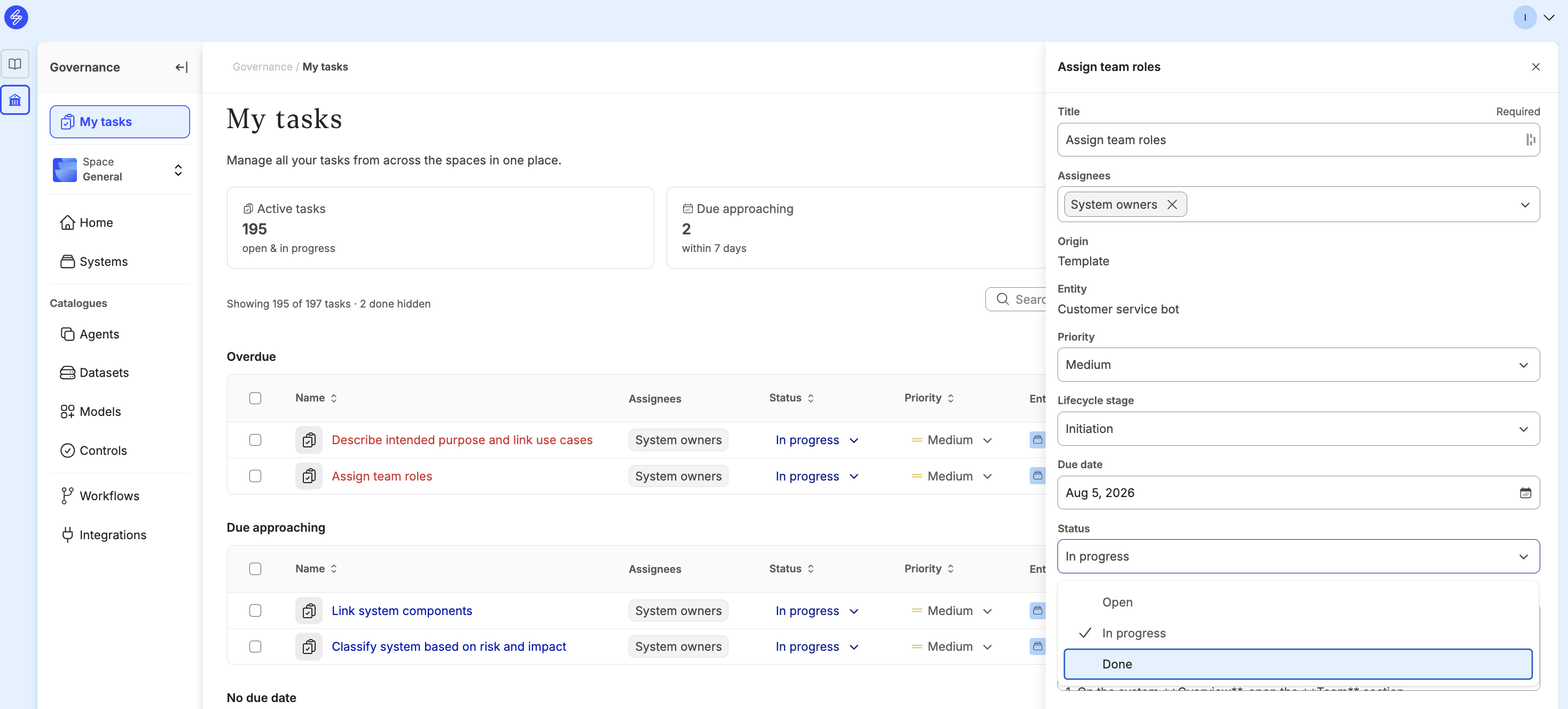The width and height of the screenshot is (1568, 709).
Task: Sort Due approaching table by Priority
Action: pyautogui.click(x=929, y=569)
